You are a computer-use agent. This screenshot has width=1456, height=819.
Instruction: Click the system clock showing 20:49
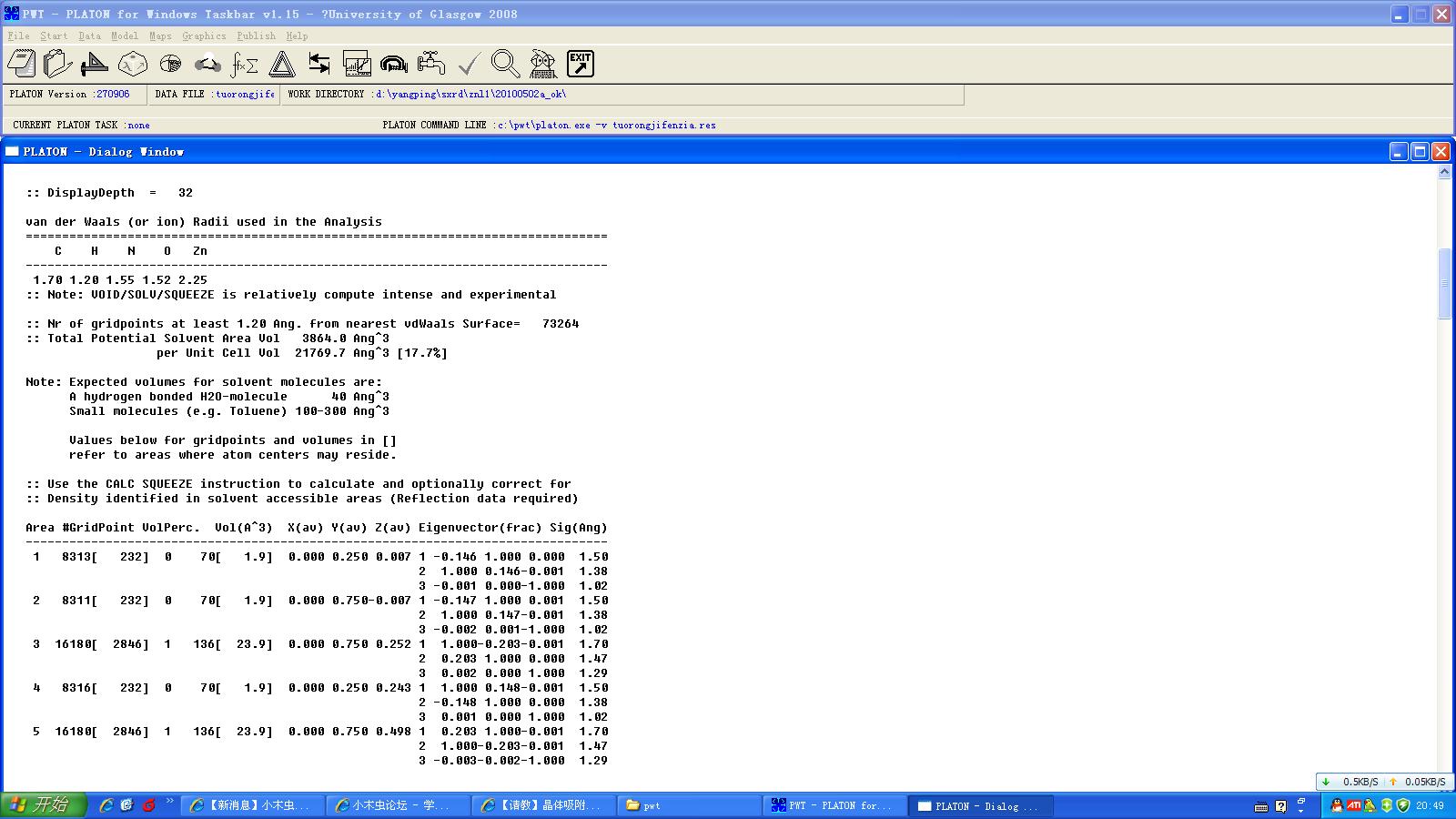pos(1430,806)
